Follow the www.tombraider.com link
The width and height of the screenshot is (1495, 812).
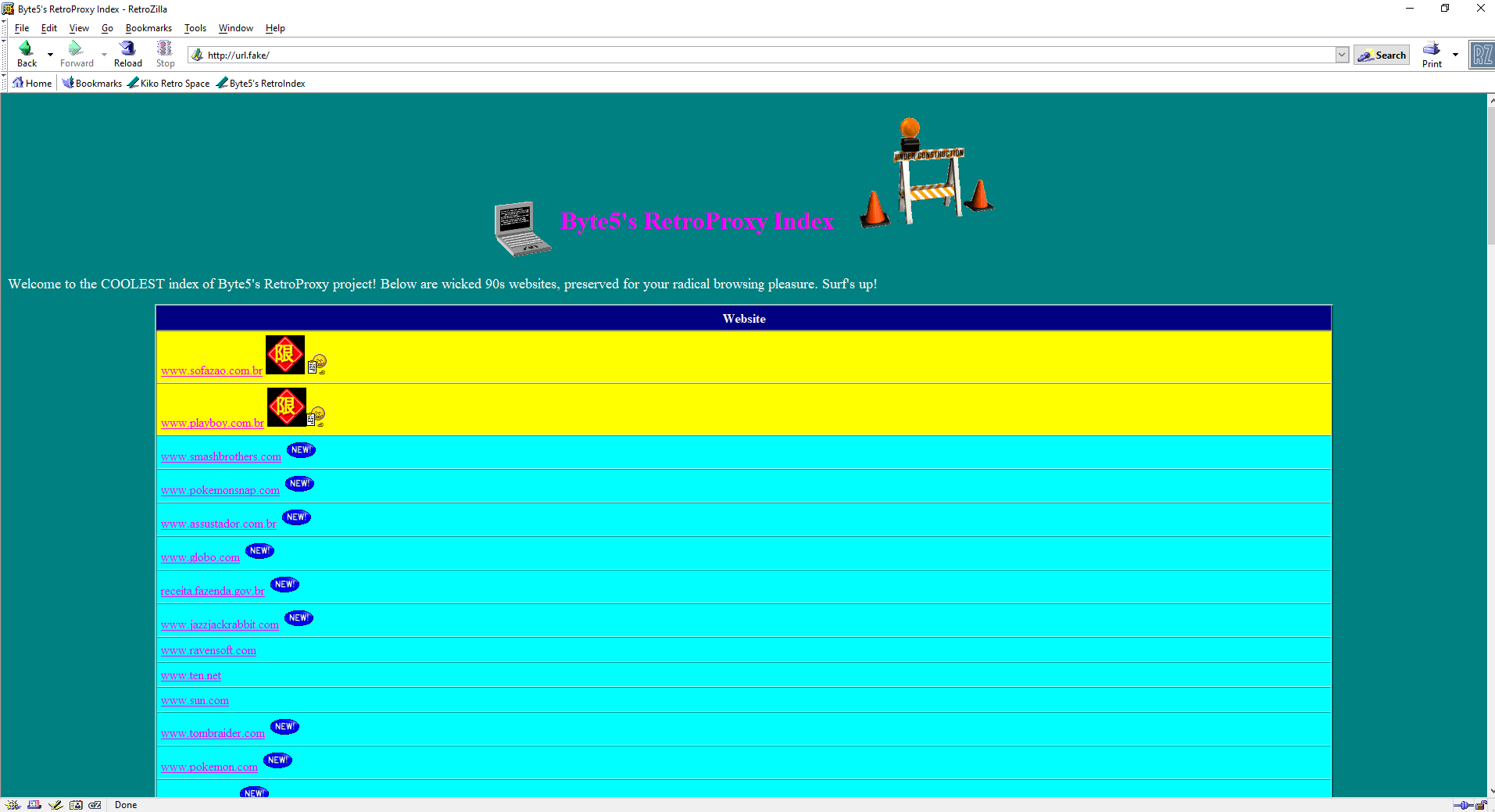coord(213,734)
